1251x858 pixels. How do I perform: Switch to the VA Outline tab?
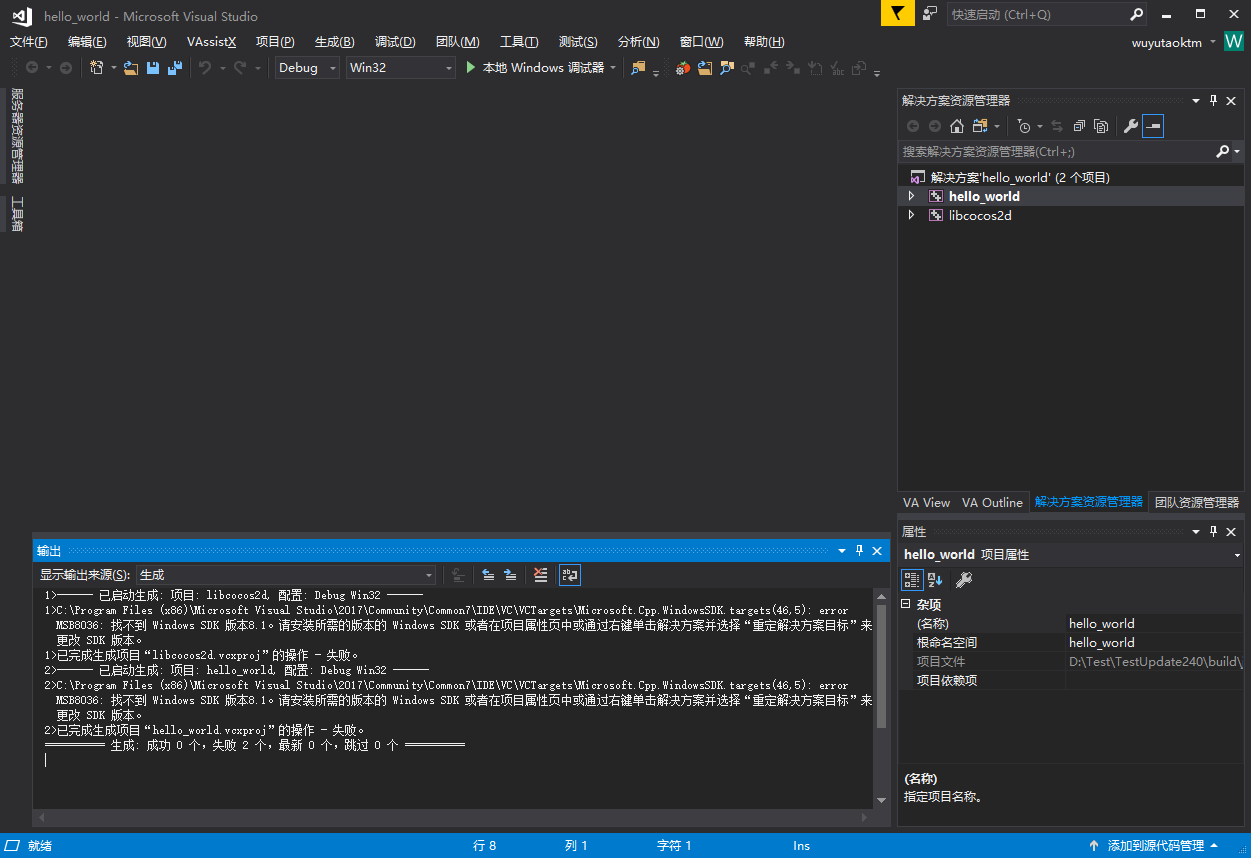point(992,502)
